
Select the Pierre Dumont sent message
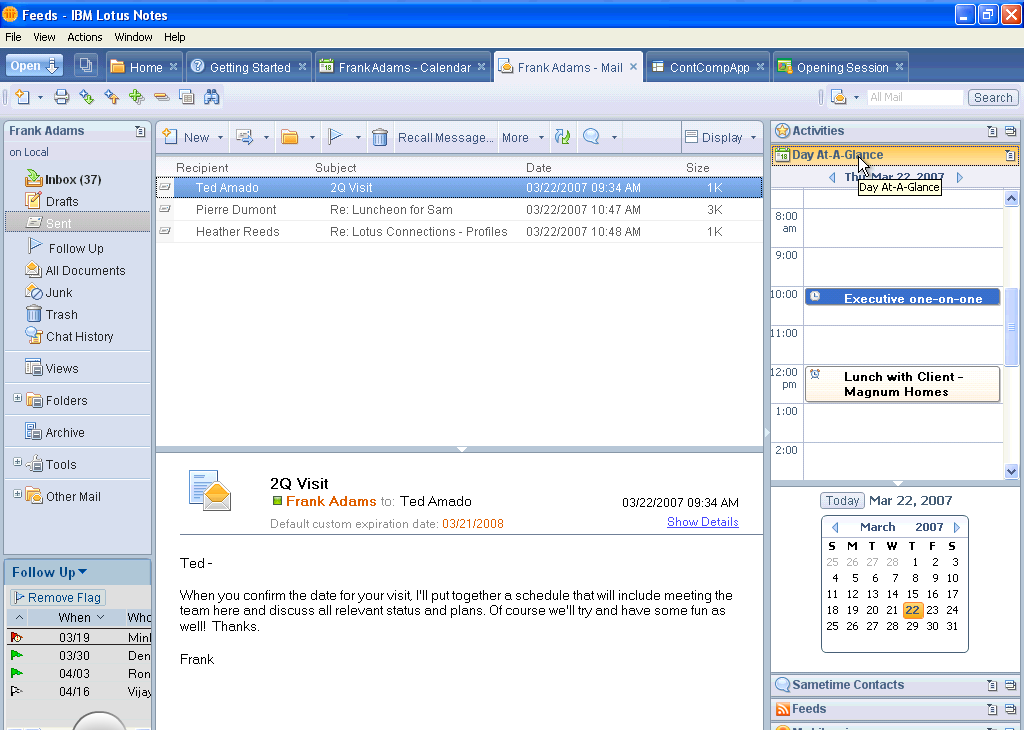coord(236,210)
